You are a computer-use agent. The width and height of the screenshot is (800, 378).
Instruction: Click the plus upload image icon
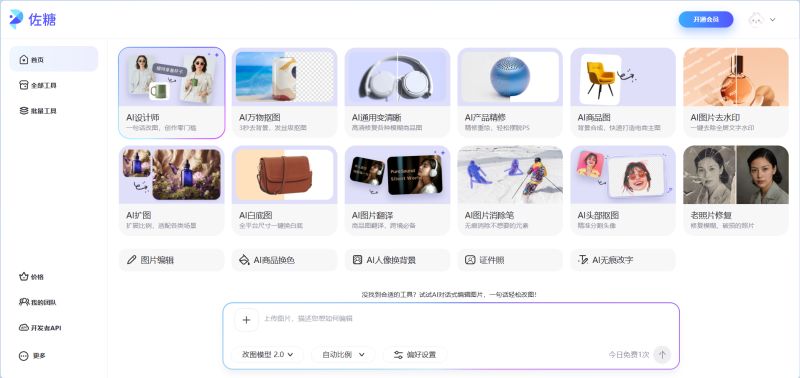pos(246,320)
